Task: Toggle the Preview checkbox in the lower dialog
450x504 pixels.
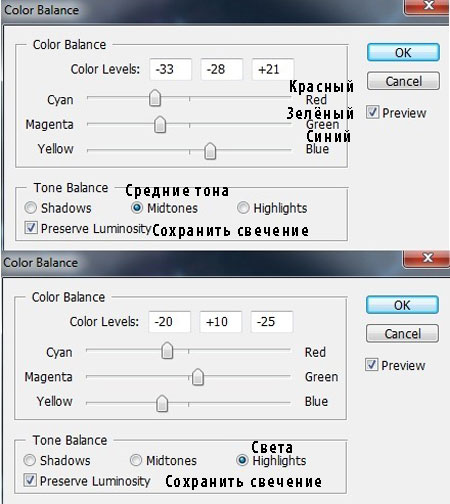Action: pyautogui.click(x=371, y=365)
